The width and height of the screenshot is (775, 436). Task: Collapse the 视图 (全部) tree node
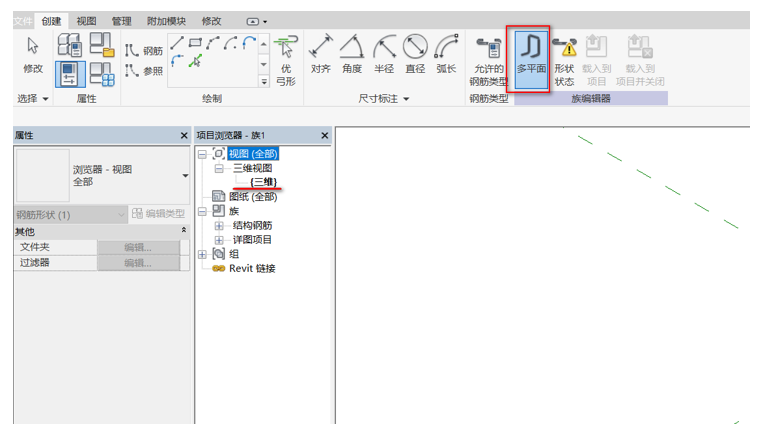coord(203,154)
